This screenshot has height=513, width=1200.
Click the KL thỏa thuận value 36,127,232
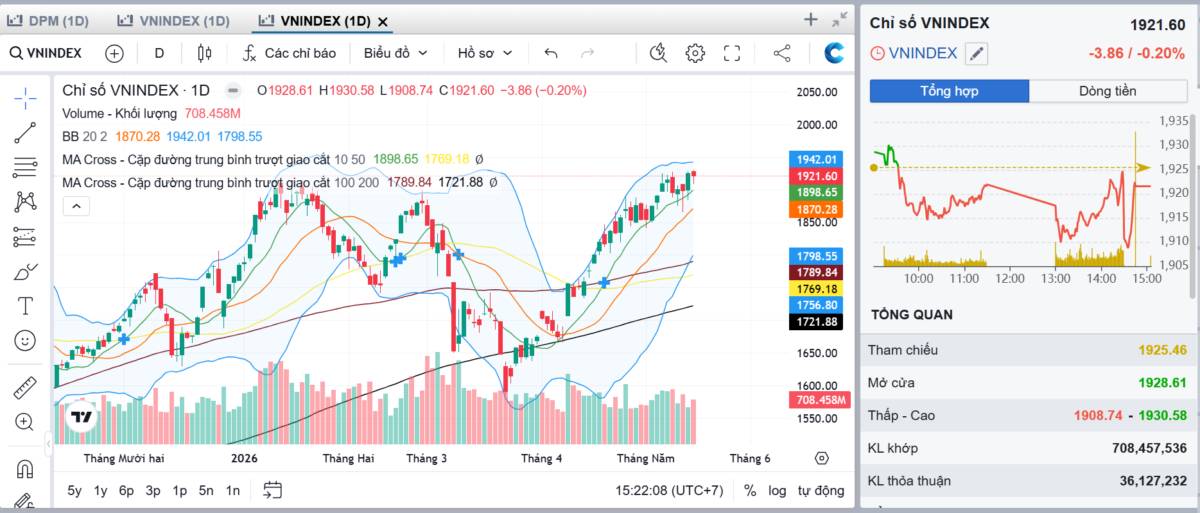click(x=1153, y=481)
